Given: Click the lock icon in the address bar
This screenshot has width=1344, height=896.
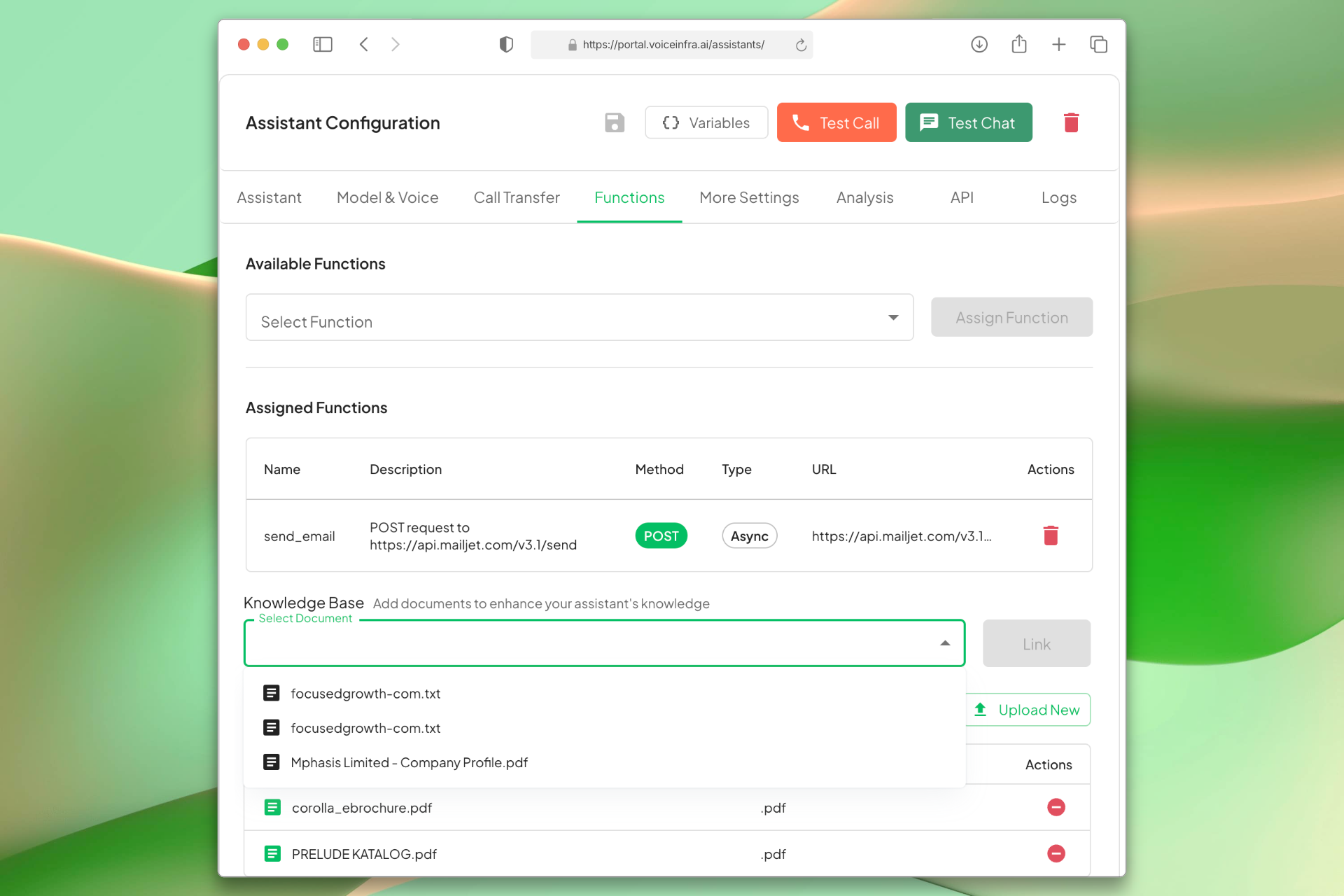Looking at the screenshot, I should click(572, 45).
